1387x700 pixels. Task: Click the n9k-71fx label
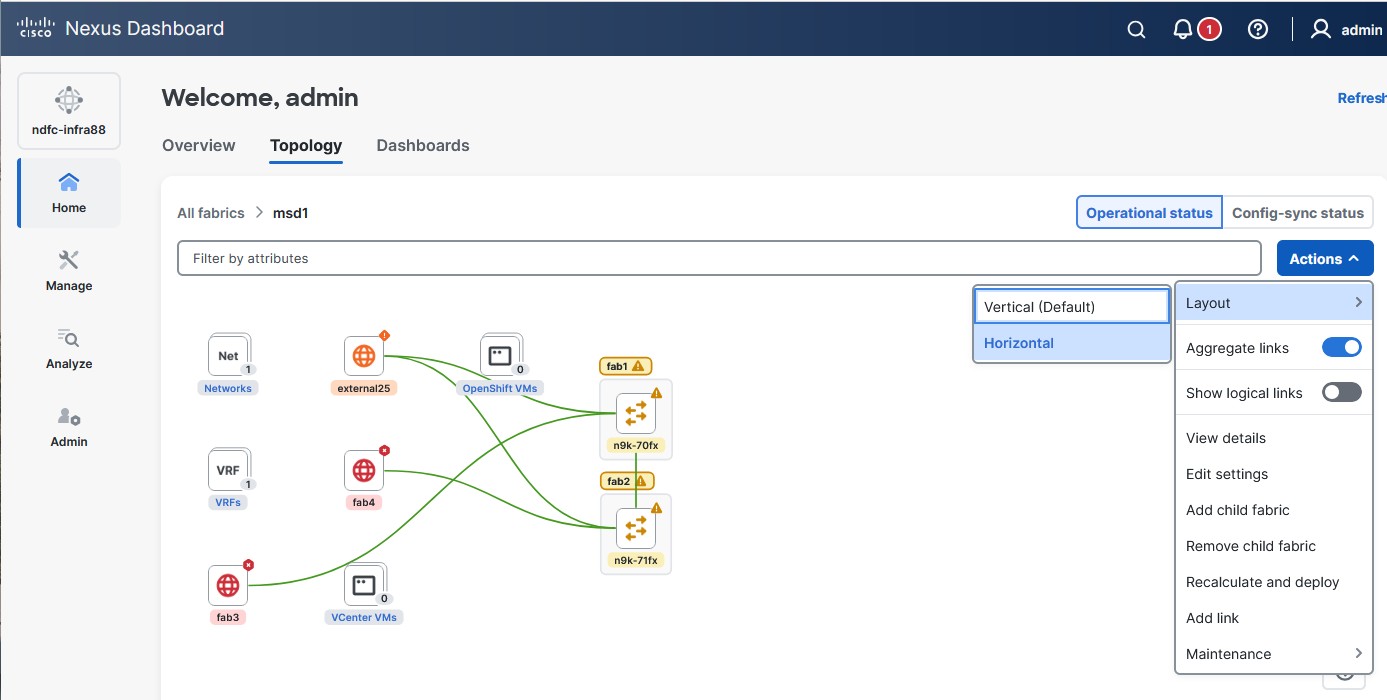click(x=636, y=560)
